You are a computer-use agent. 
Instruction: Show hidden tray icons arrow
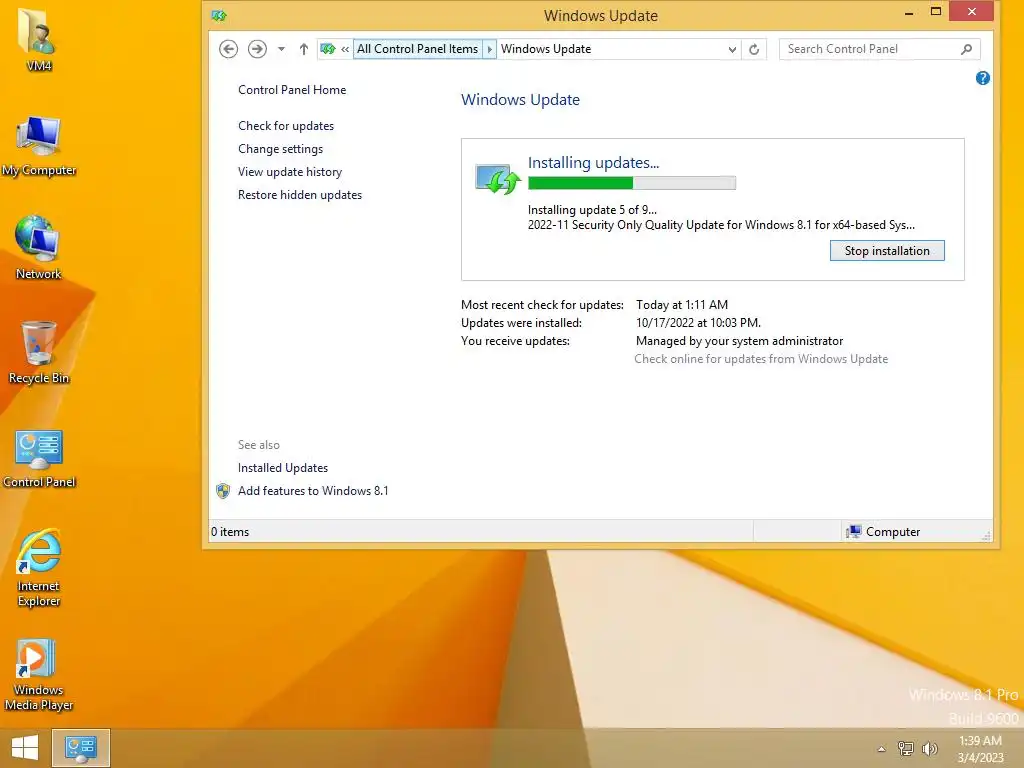pos(881,749)
